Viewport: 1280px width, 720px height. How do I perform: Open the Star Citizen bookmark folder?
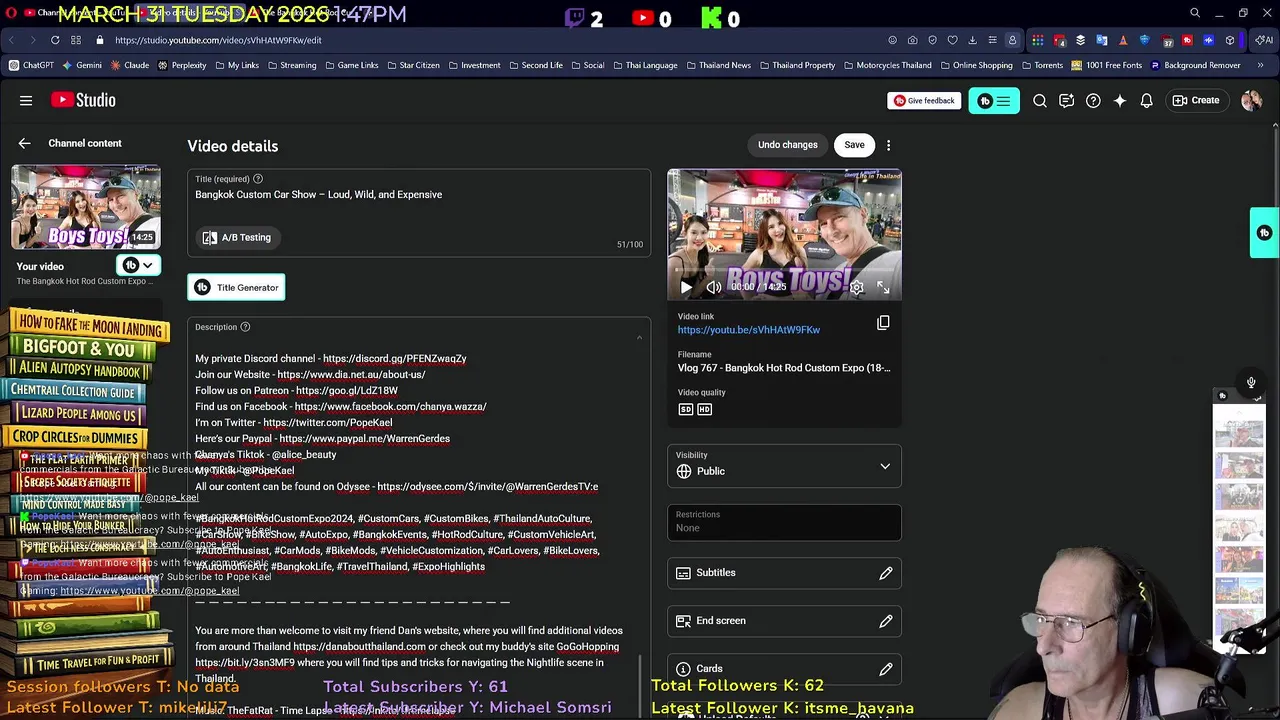pyautogui.click(x=412, y=65)
